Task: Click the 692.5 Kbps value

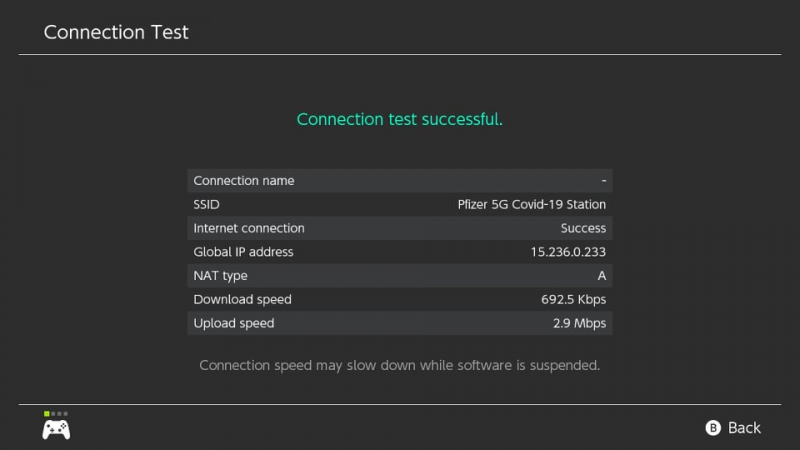Action: pyautogui.click(x=573, y=299)
